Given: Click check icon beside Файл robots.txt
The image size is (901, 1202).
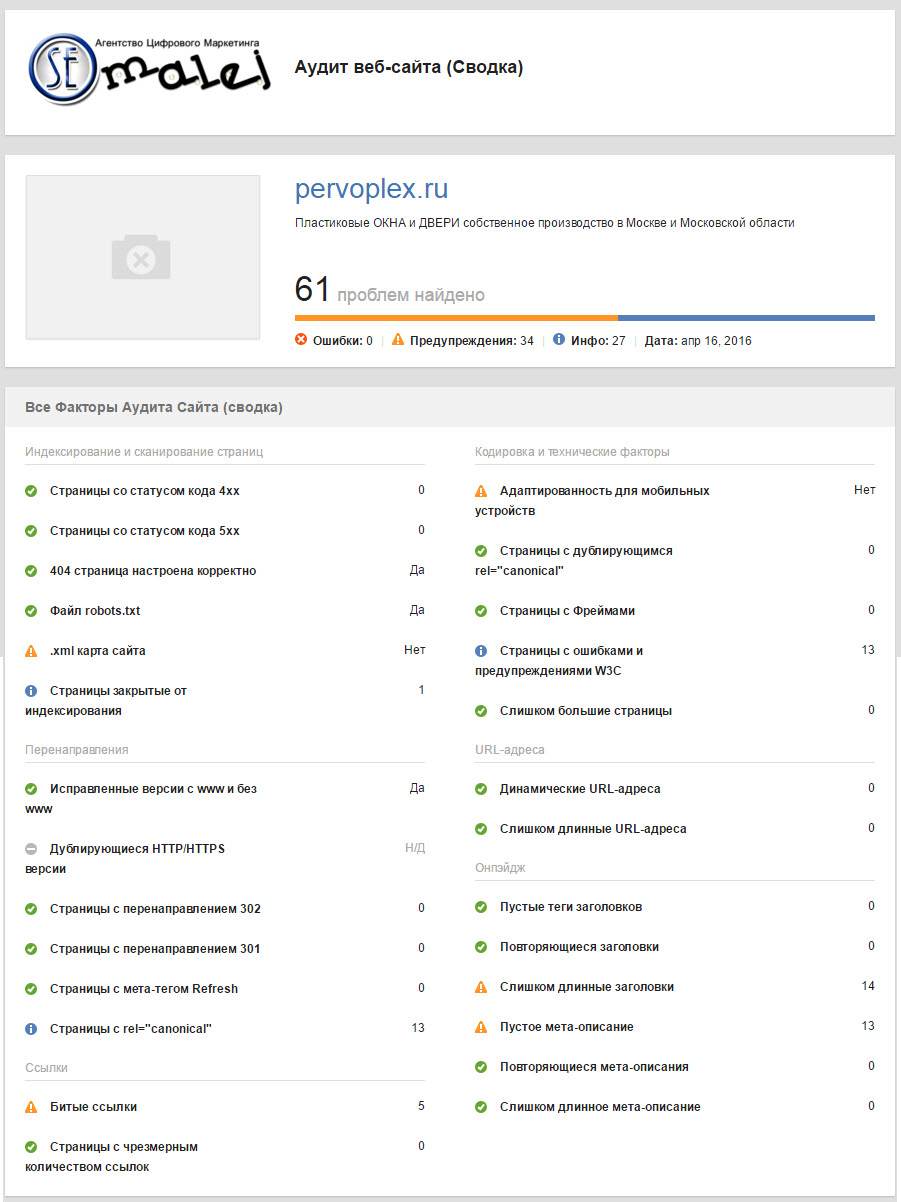Looking at the screenshot, I should click(x=31, y=611).
